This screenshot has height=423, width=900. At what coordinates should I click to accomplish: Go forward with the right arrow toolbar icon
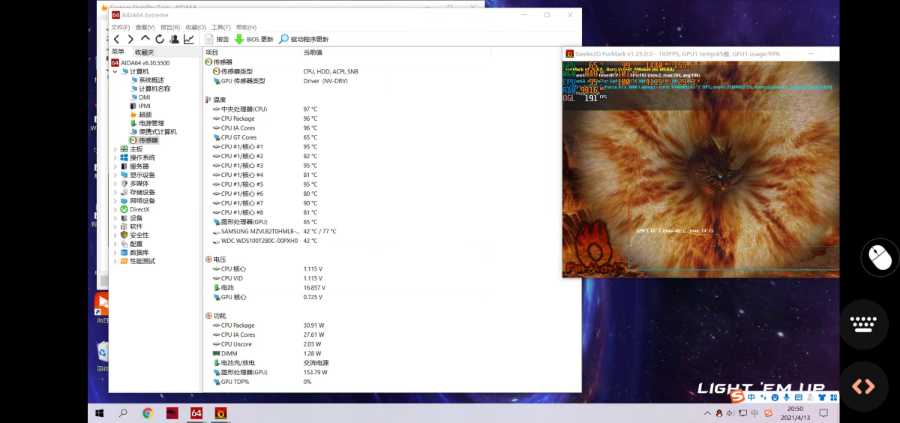[130, 39]
